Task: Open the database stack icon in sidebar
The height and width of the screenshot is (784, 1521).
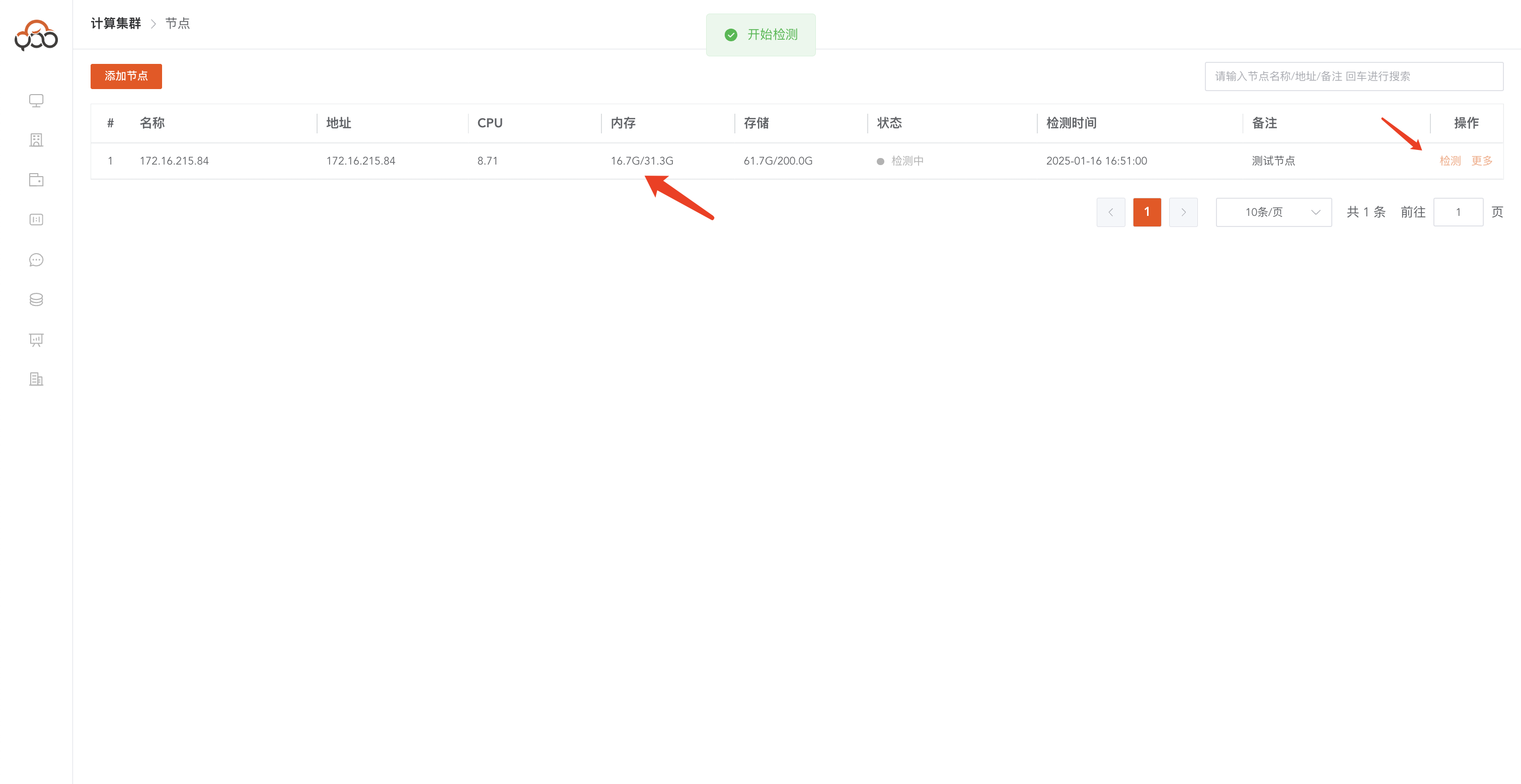Action: click(36, 299)
